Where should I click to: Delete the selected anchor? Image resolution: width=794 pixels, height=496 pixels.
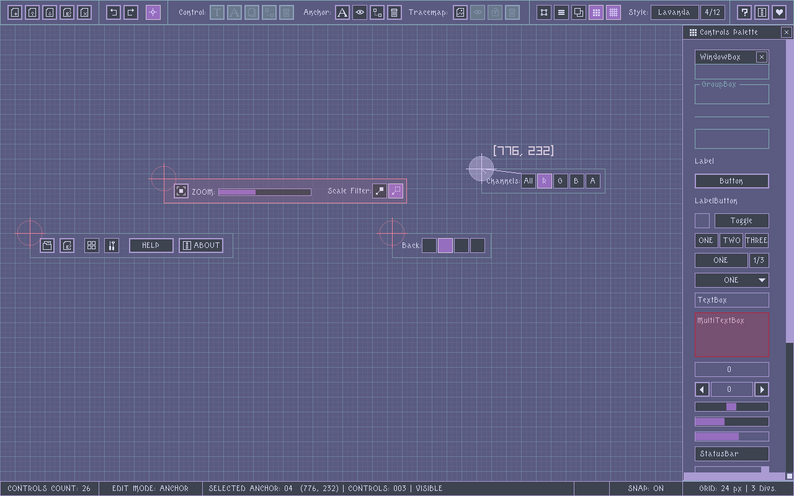[394, 12]
